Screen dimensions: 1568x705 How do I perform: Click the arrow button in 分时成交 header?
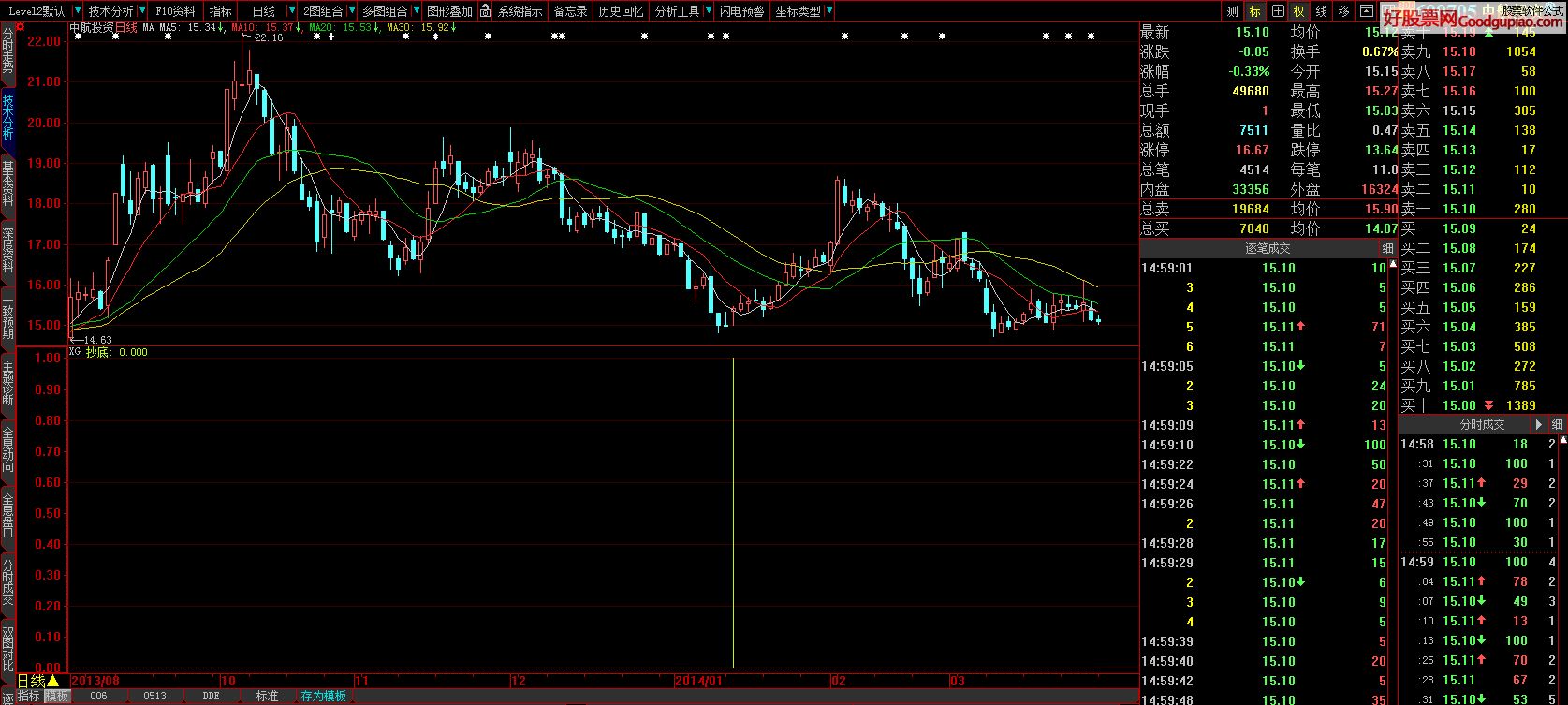(1538, 425)
